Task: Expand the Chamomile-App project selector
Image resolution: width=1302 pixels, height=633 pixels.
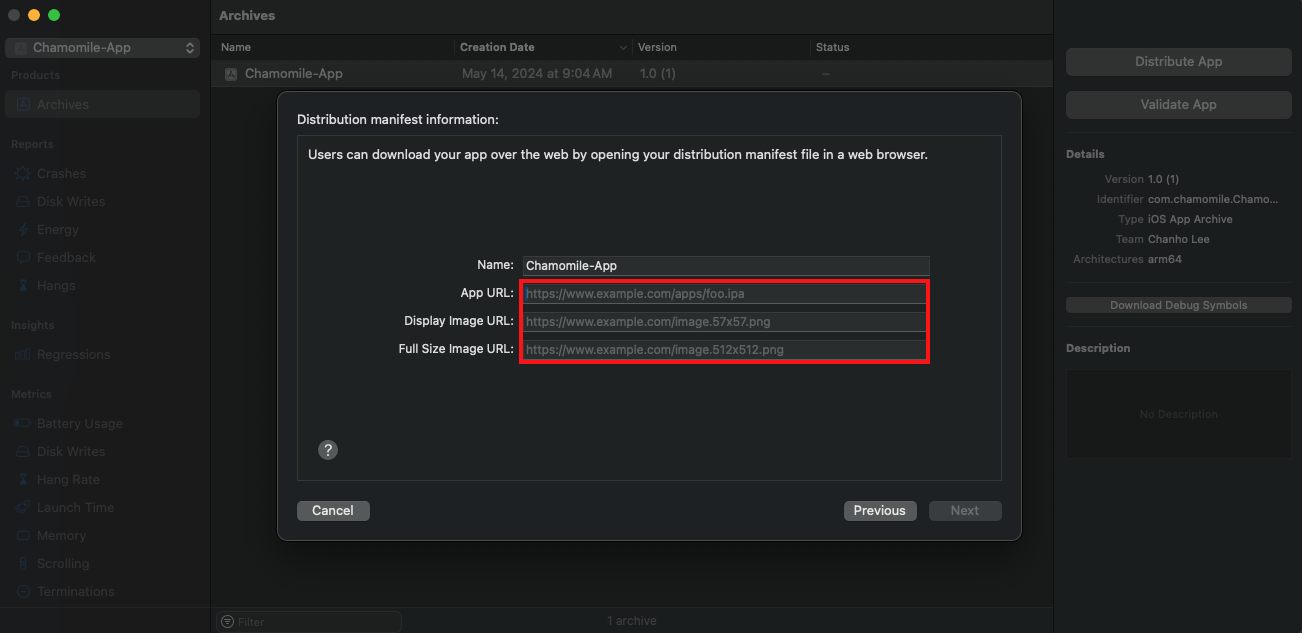Action: click(x=102, y=48)
